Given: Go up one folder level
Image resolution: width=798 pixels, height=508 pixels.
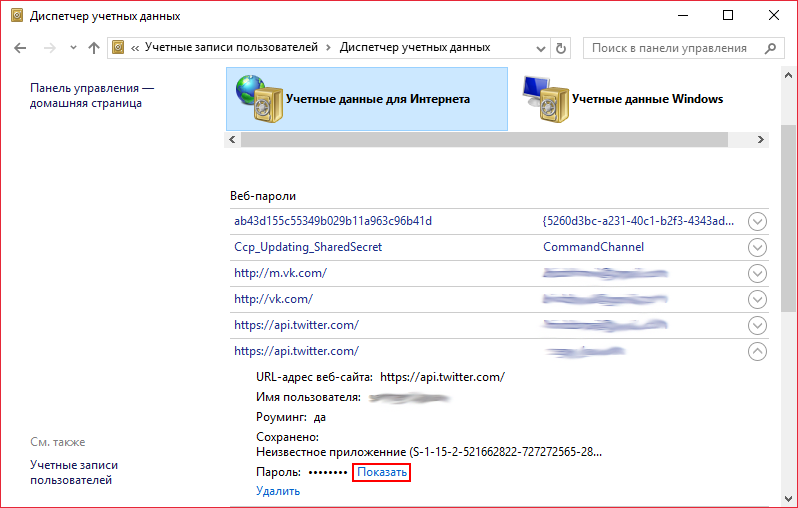Looking at the screenshot, I should pyautogui.click(x=94, y=48).
